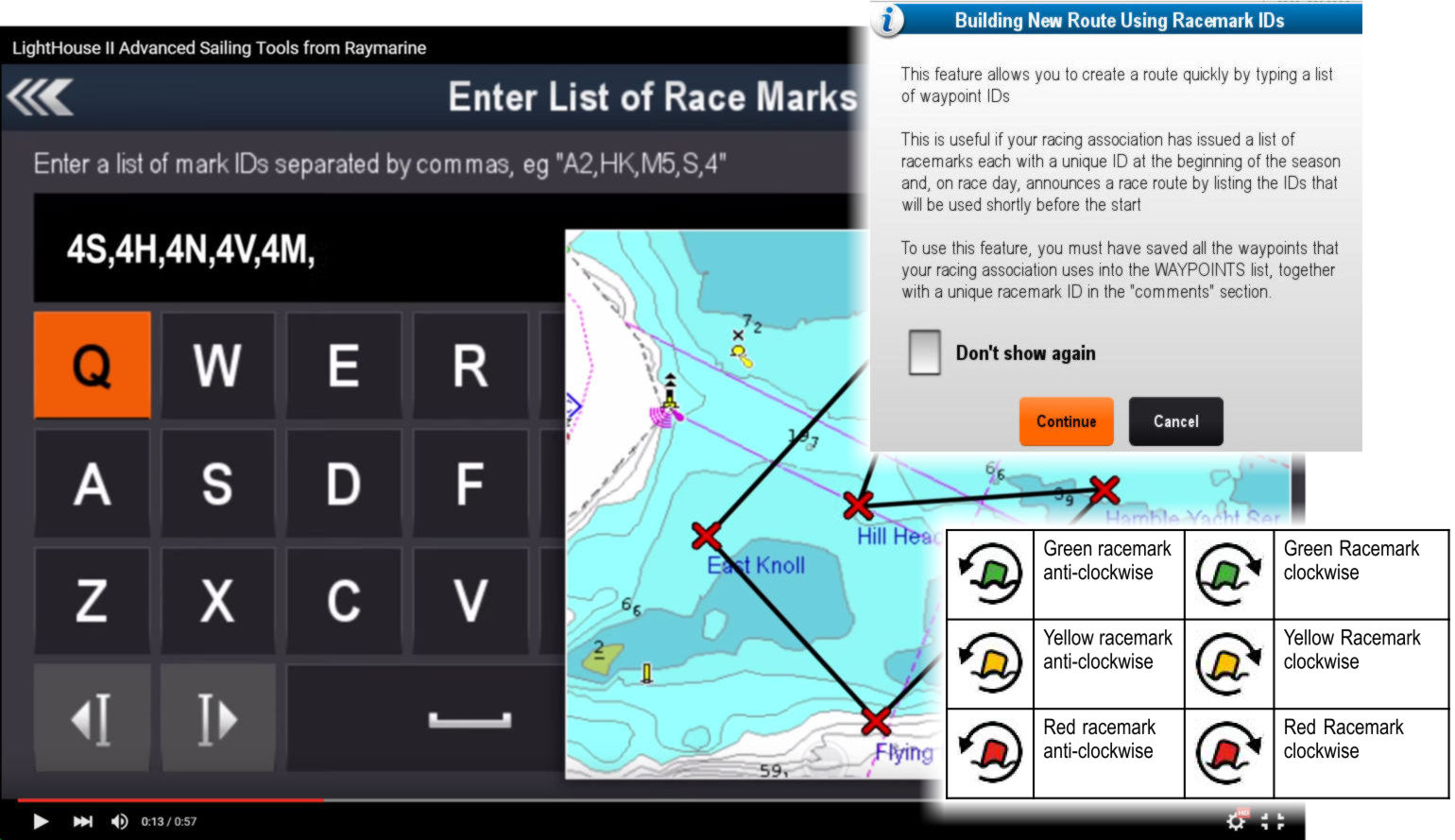Tap the F key on keyboard
Image resolution: width=1455 pixels, height=840 pixels.
point(471,484)
